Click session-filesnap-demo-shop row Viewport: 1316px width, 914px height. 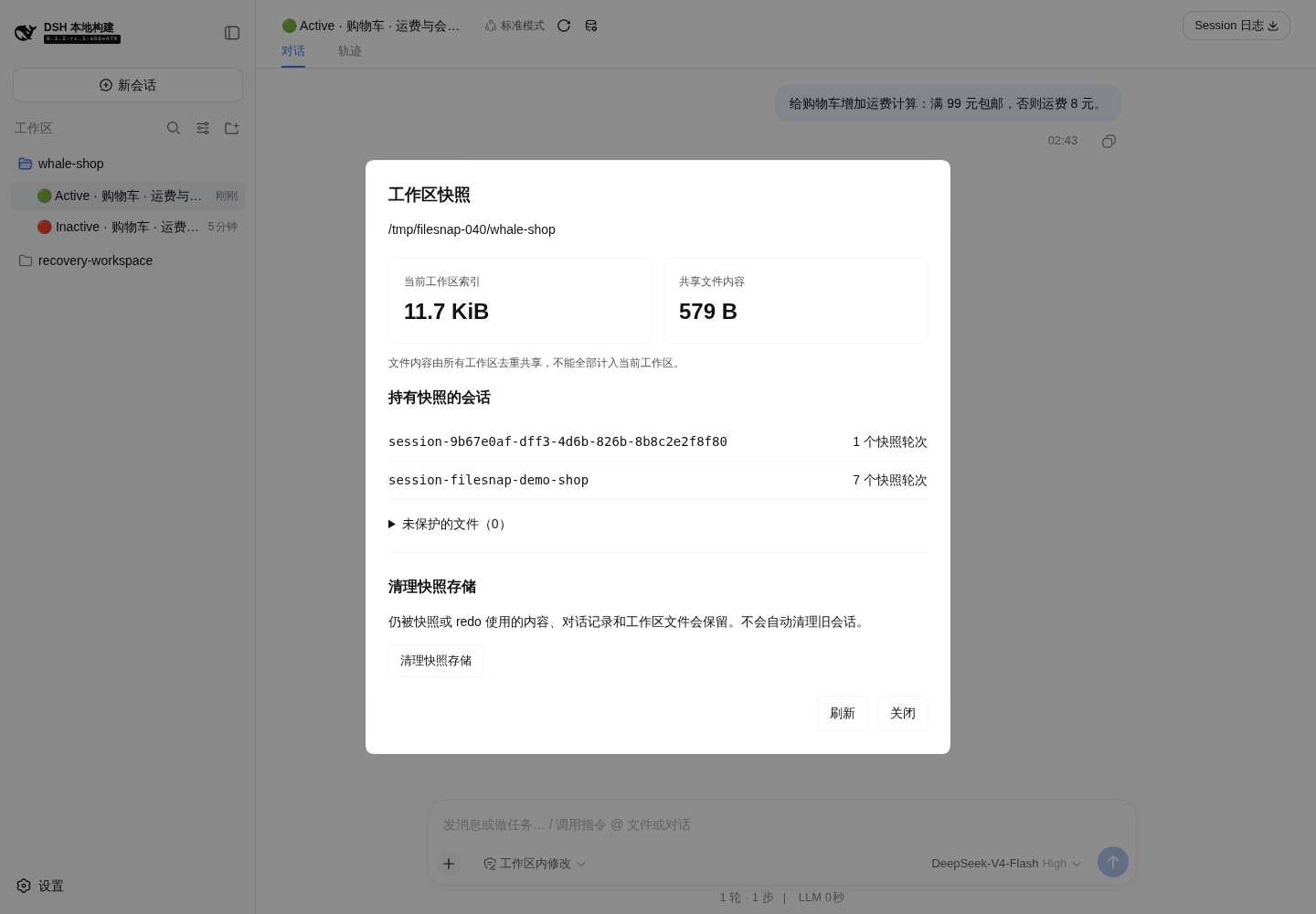(x=658, y=481)
